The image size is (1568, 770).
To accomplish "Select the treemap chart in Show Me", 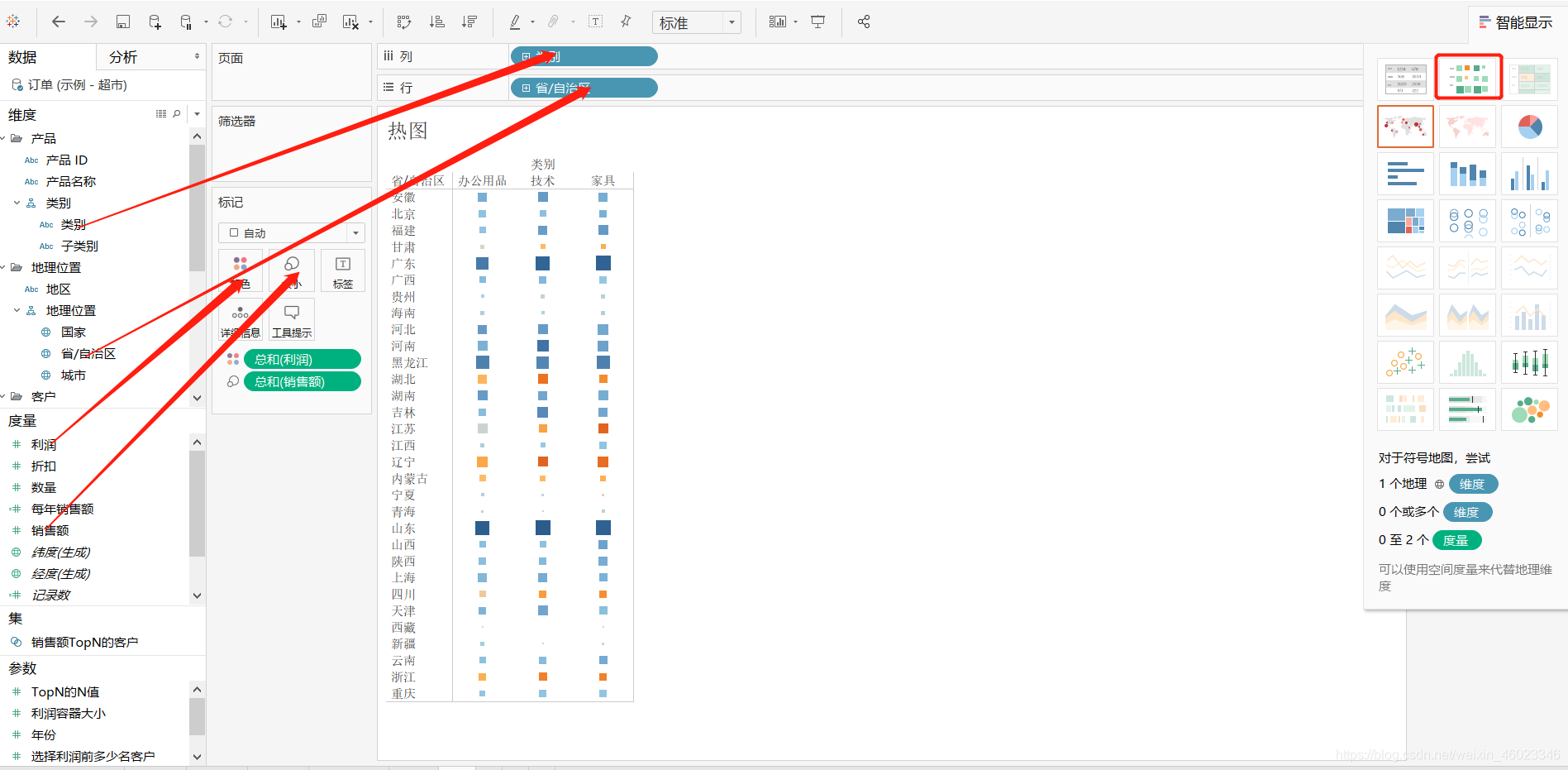I will tap(1406, 221).
